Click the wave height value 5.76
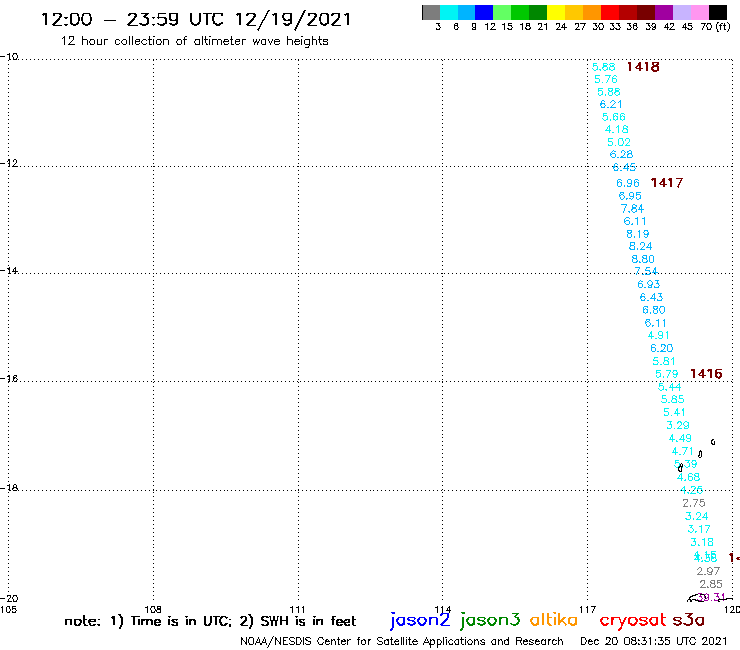The image size is (740, 650). point(606,79)
